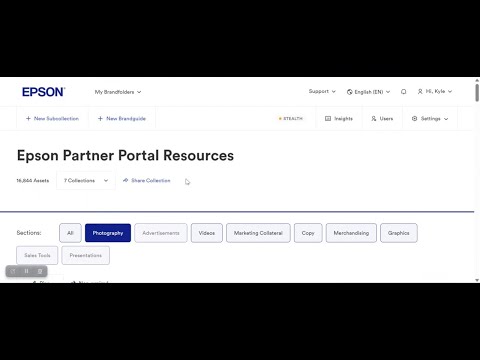The width and height of the screenshot is (480, 360).
Task: Select the Videos section tab
Action: [207, 233]
